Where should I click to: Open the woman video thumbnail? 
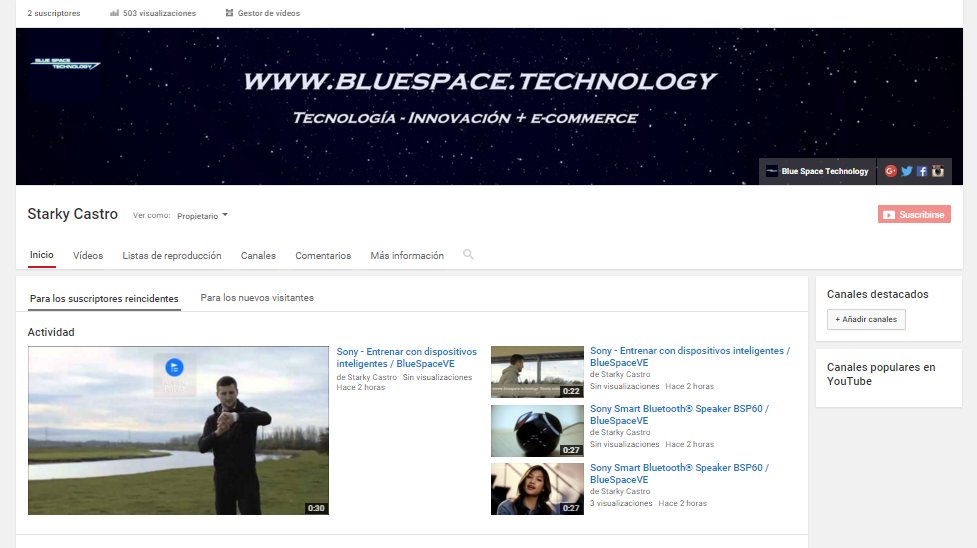537,489
